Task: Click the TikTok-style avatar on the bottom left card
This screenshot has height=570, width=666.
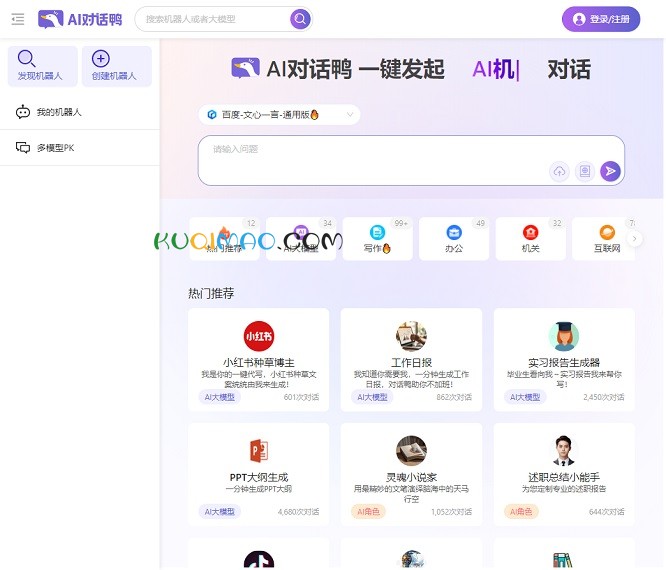Action: pos(259,560)
